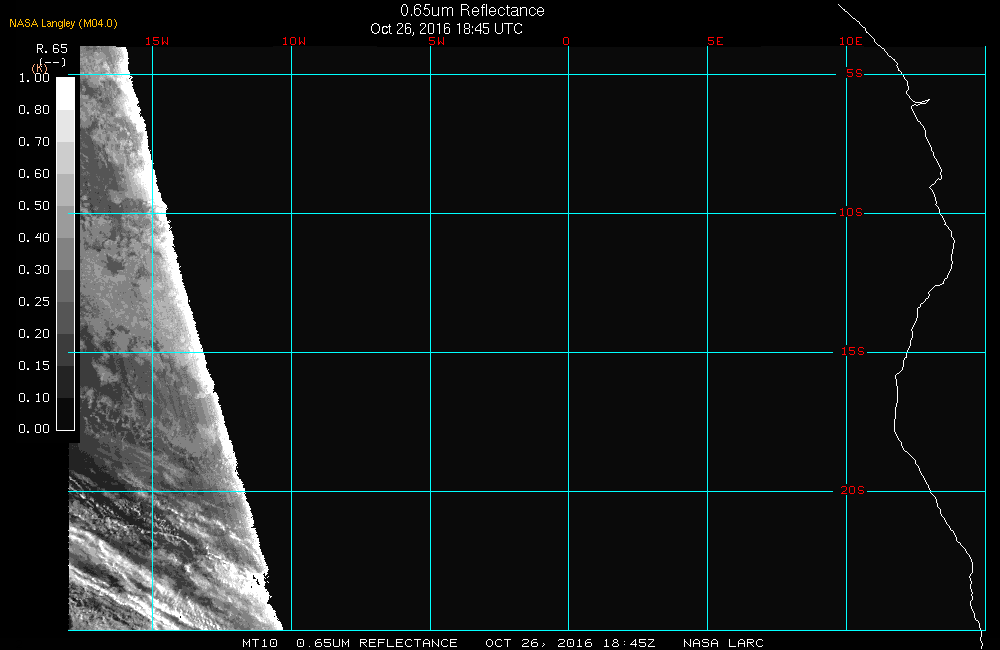Image resolution: width=1000 pixels, height=650 pixels.
Task: Pick the 0 degree longitude label
Action: tap(566, 41)
